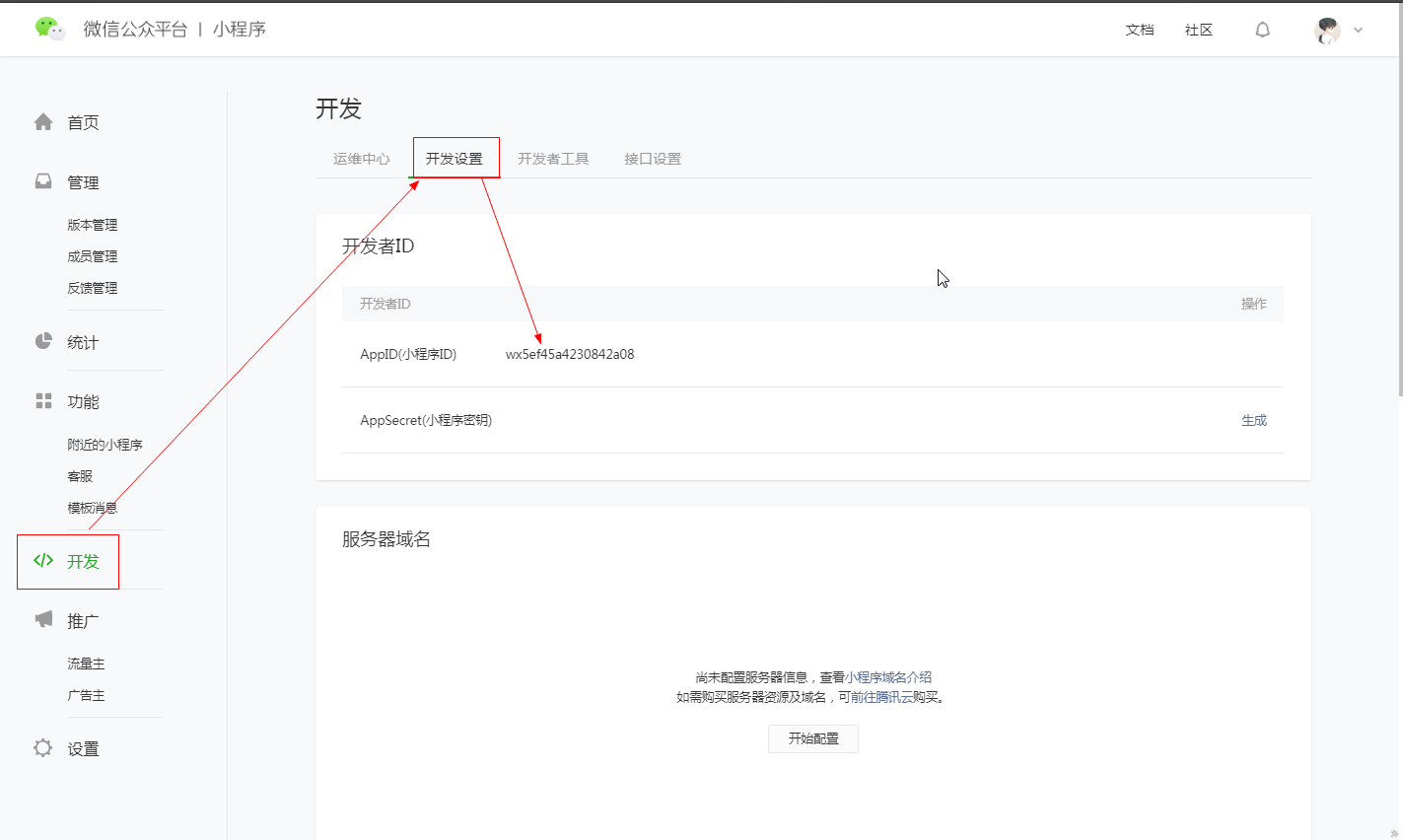The height and width of the screenshot is (840, 1403).
Task: Select 版本管理 under the 管理 section
Action: pyautogui.click(x=93, y=224)
